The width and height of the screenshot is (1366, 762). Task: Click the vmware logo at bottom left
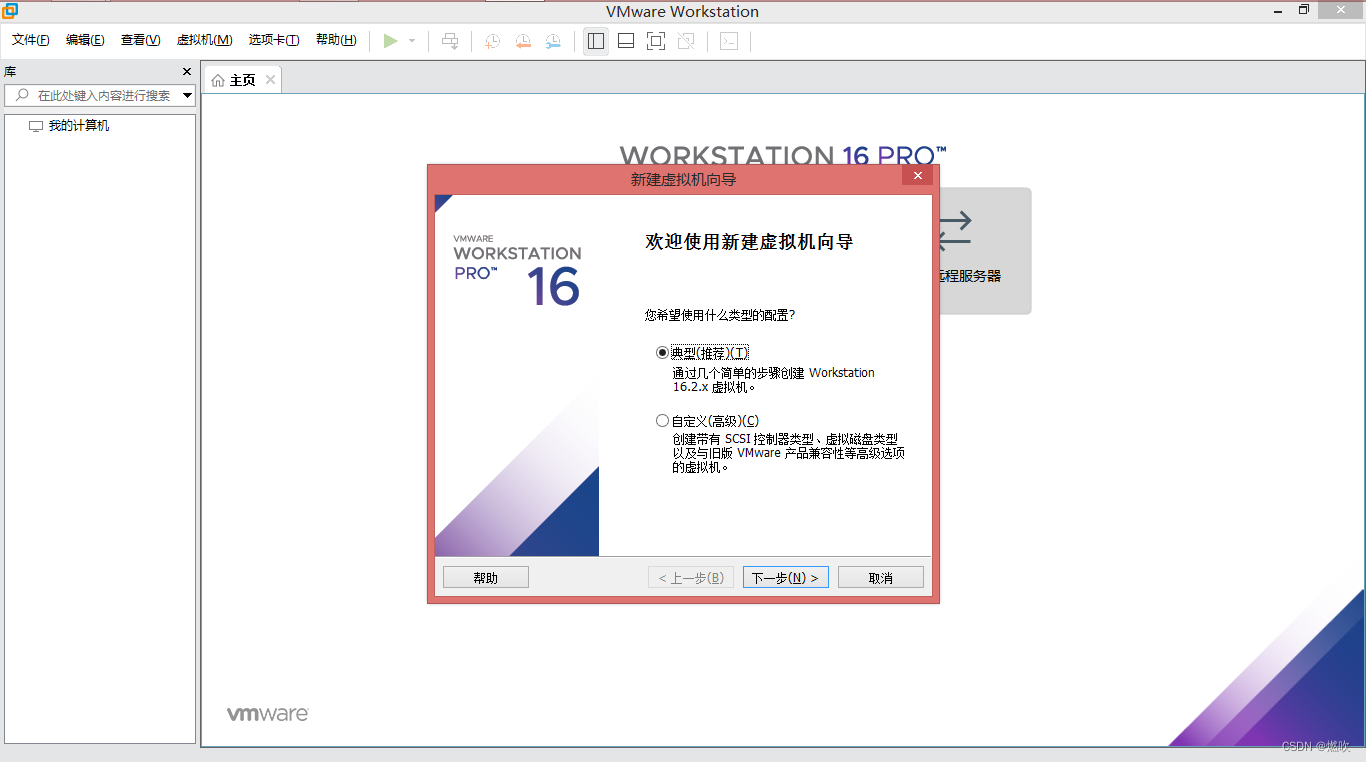tap(267, 714)
